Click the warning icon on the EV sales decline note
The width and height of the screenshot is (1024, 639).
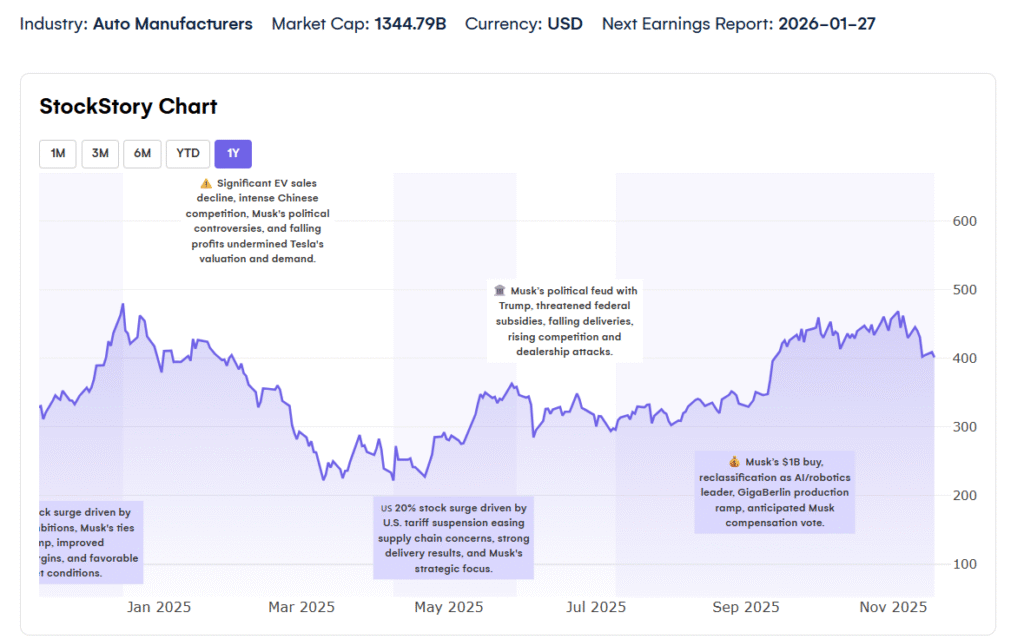click(x=206, y=184)
